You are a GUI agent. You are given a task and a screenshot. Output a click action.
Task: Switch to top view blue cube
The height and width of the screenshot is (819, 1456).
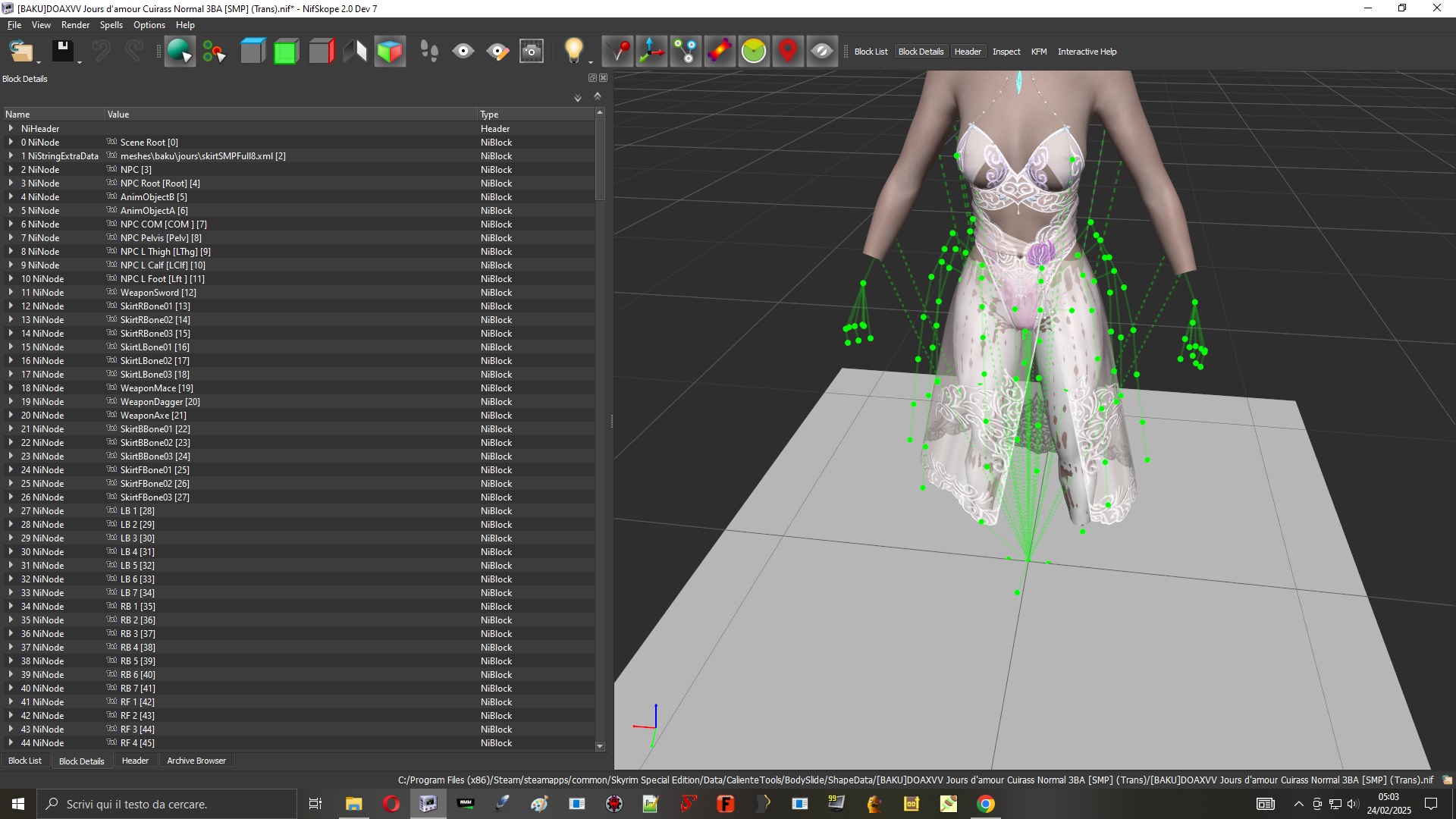click(x=253, y=52)
